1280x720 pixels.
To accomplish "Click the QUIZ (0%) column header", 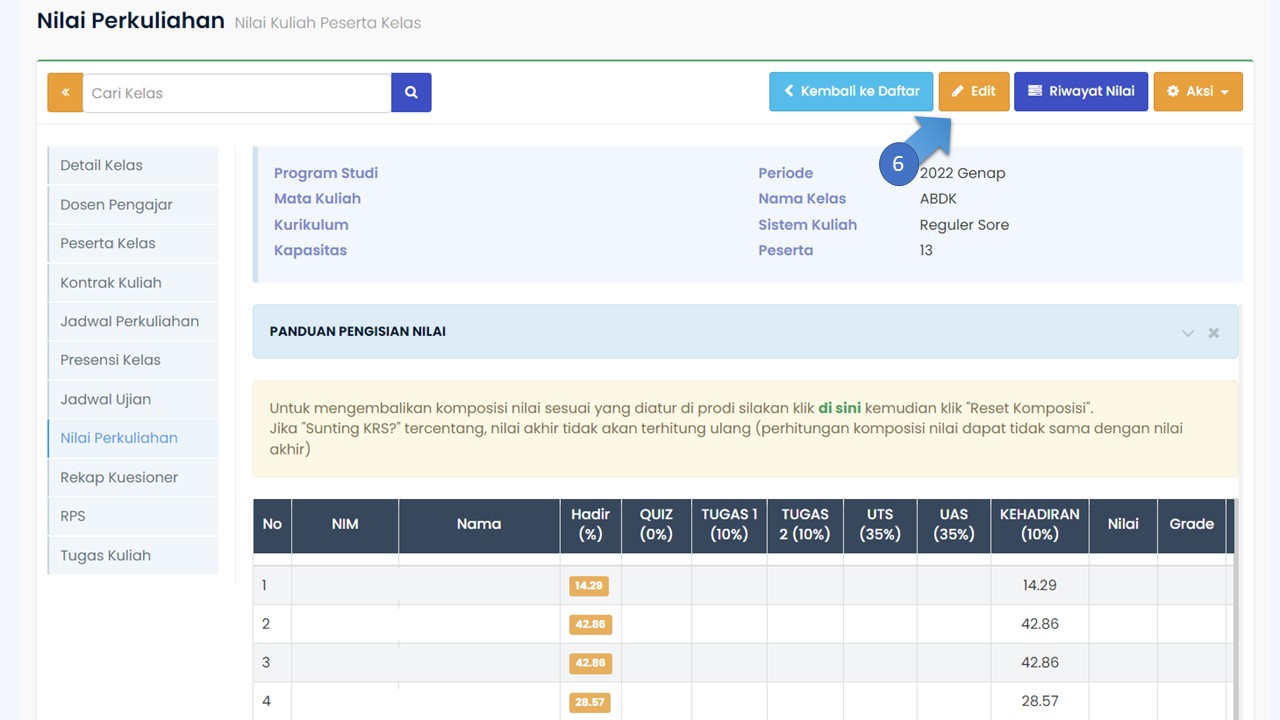I will 657,524.
